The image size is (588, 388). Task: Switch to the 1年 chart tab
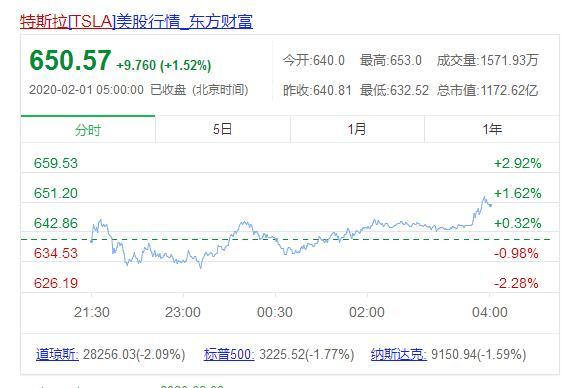492,129
